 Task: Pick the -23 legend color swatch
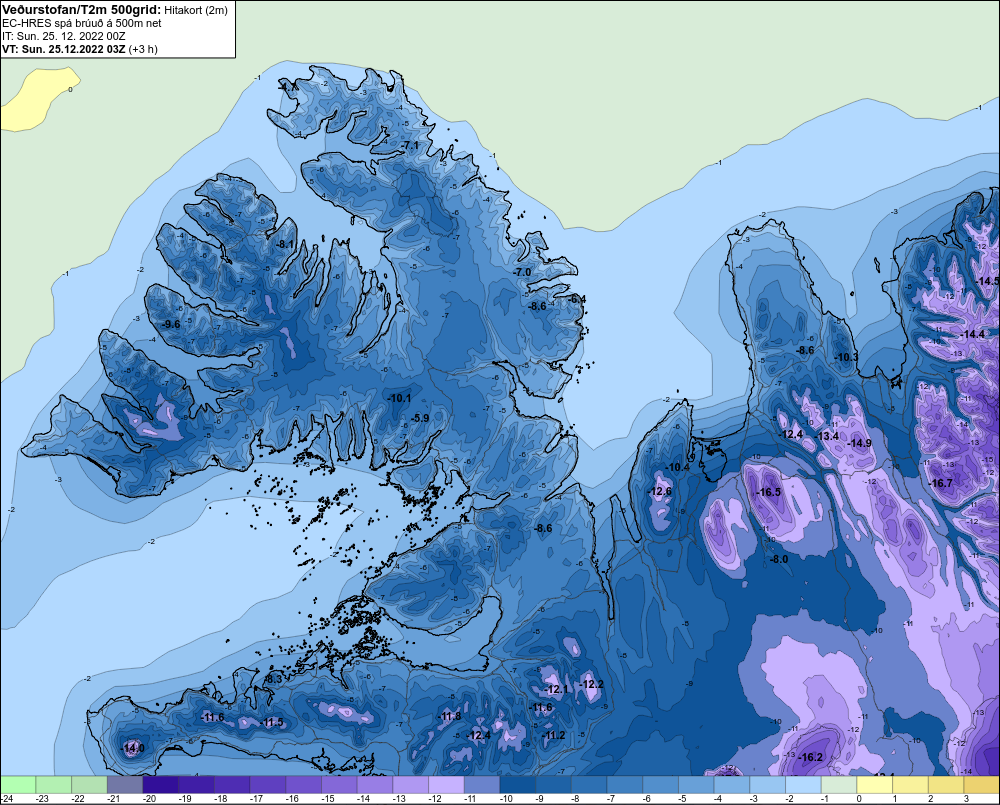point(54,785)
